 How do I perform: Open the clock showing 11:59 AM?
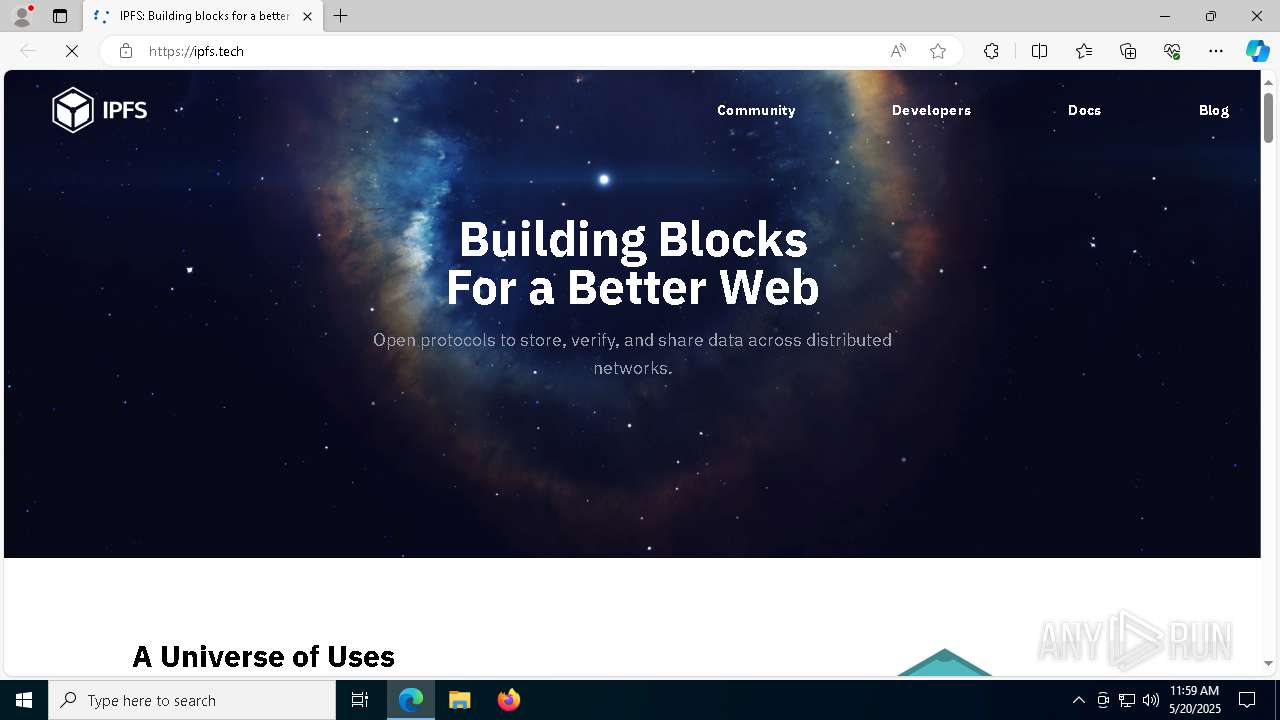1194,700
